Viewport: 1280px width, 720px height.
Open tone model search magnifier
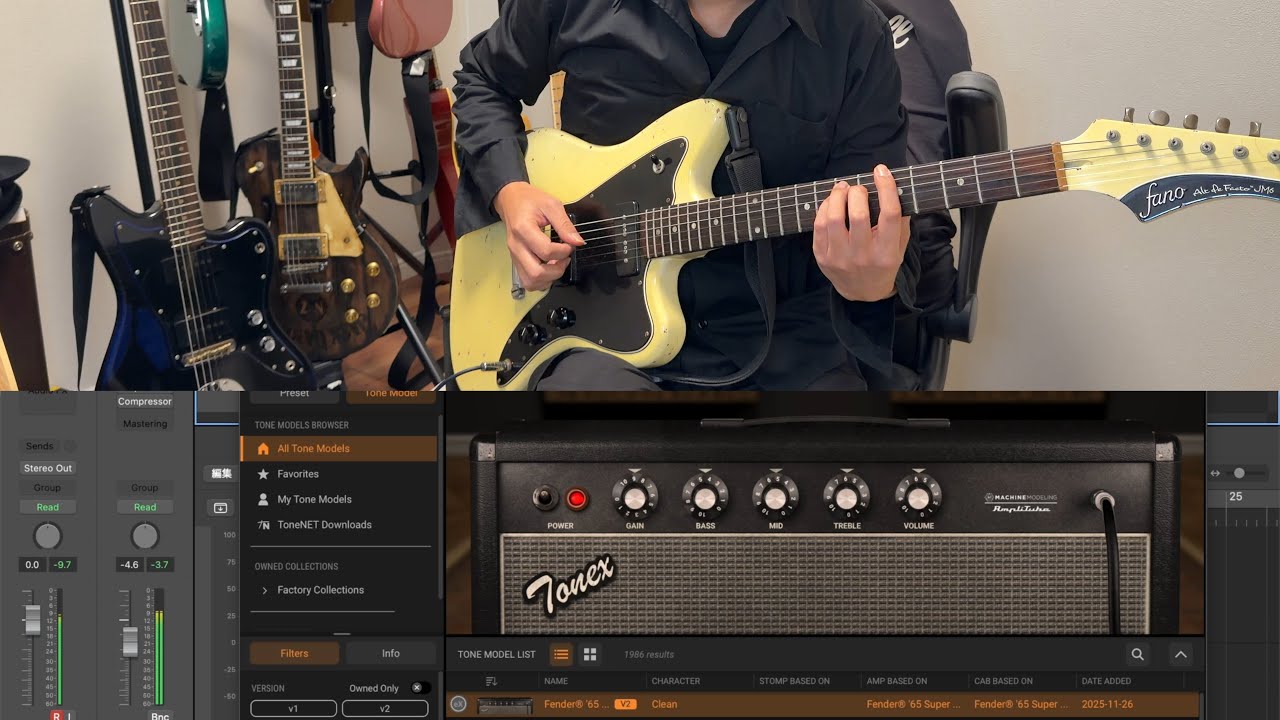tap(1138, 654)
